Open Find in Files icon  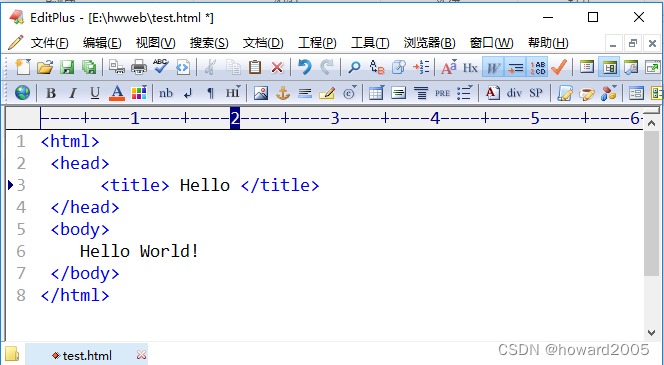coord(398,67)
